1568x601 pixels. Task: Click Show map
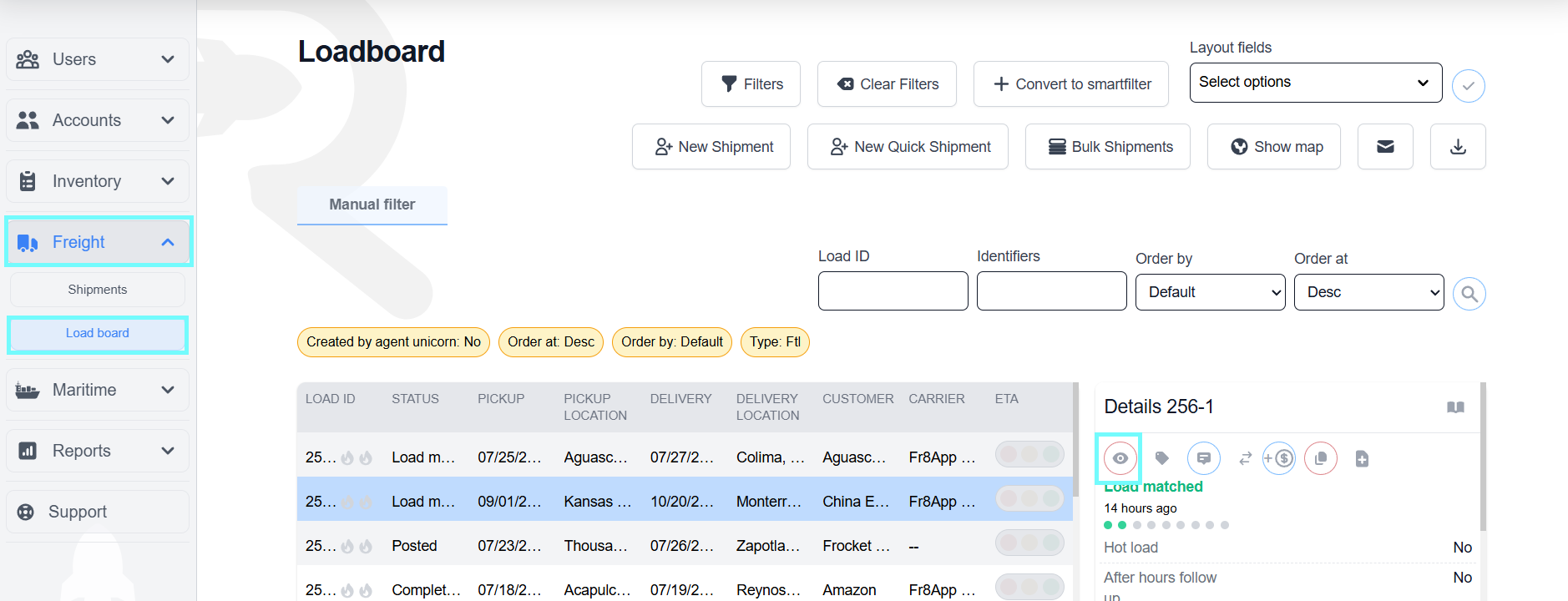(x=1274, y=147)
